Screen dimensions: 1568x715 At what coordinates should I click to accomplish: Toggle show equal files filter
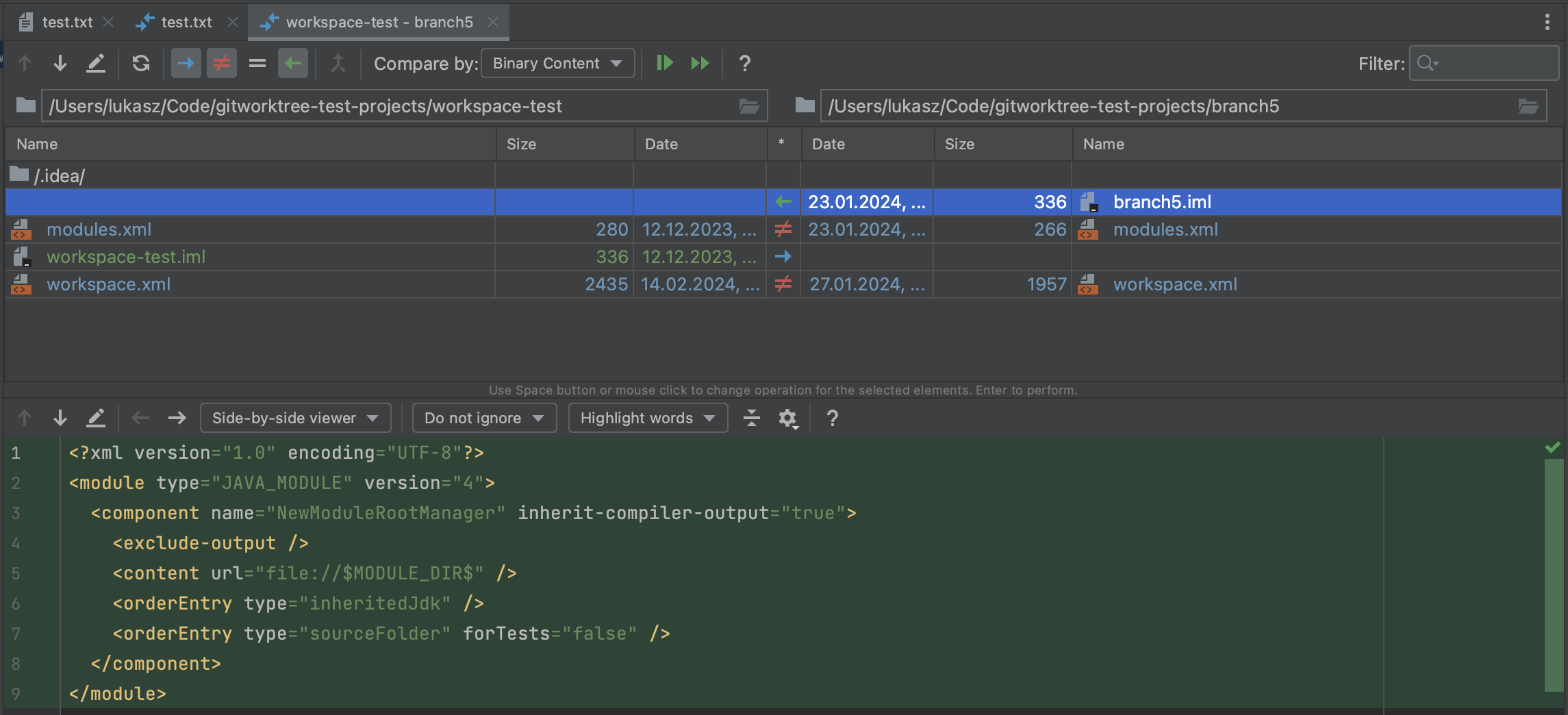point(257,64)
